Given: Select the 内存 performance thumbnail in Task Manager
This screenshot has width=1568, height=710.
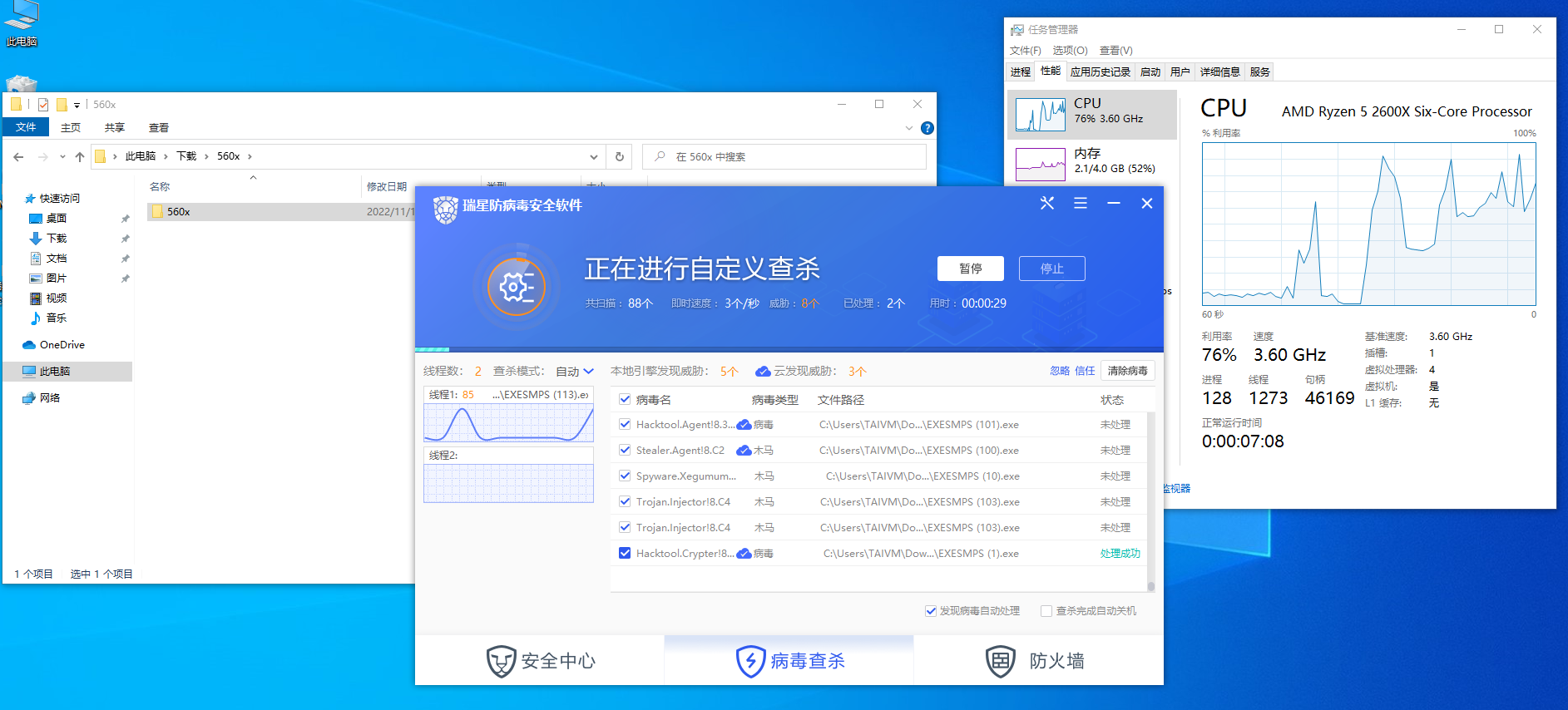Looking at the screenshot, I should [1092, 163].
